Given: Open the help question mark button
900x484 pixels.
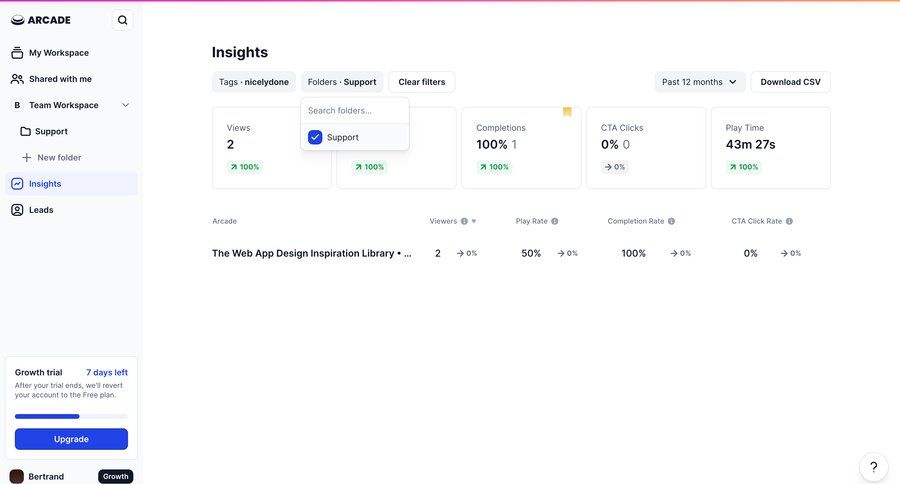Looking at the screenshot, I should (873, 467).
